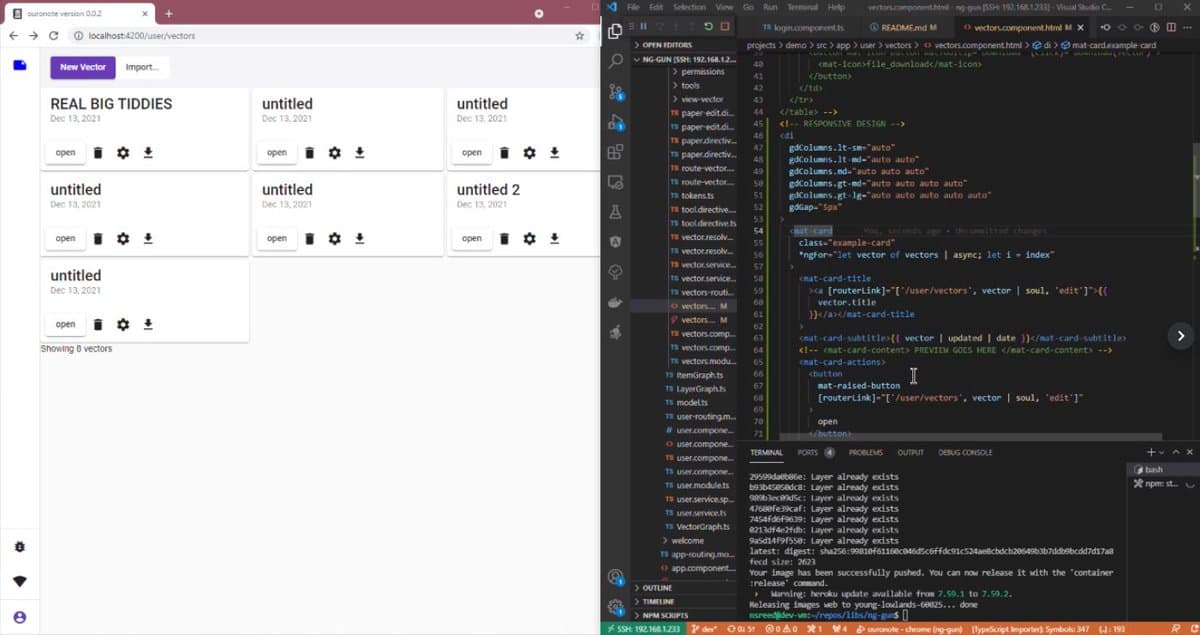This screenshot has width=1200, height=635.
Task: Expand the 'permissions' folder in explorer
Action: coord(702,72)
